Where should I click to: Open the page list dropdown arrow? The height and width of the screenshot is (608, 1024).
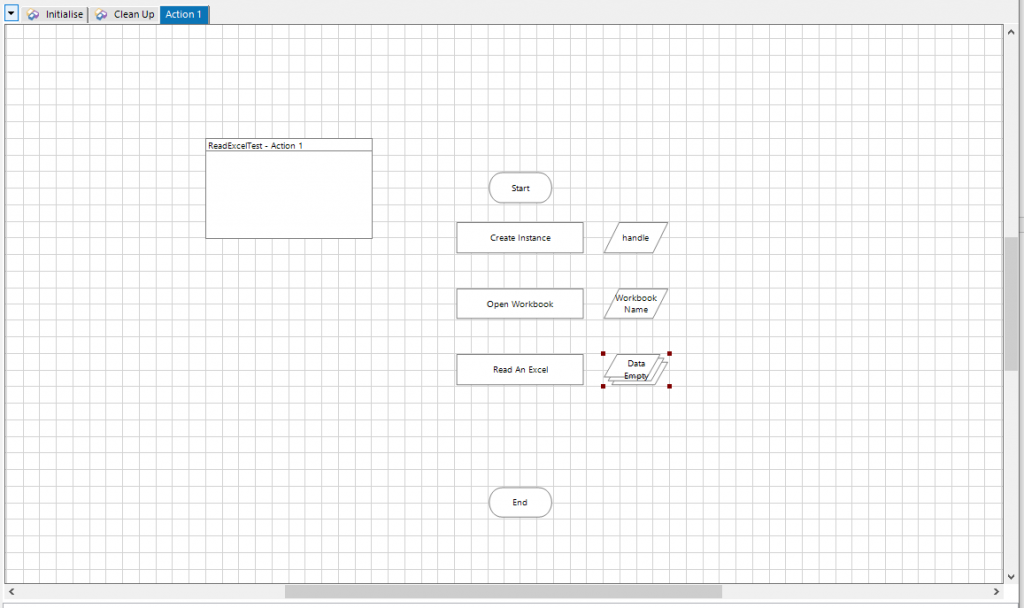point(11,13)
